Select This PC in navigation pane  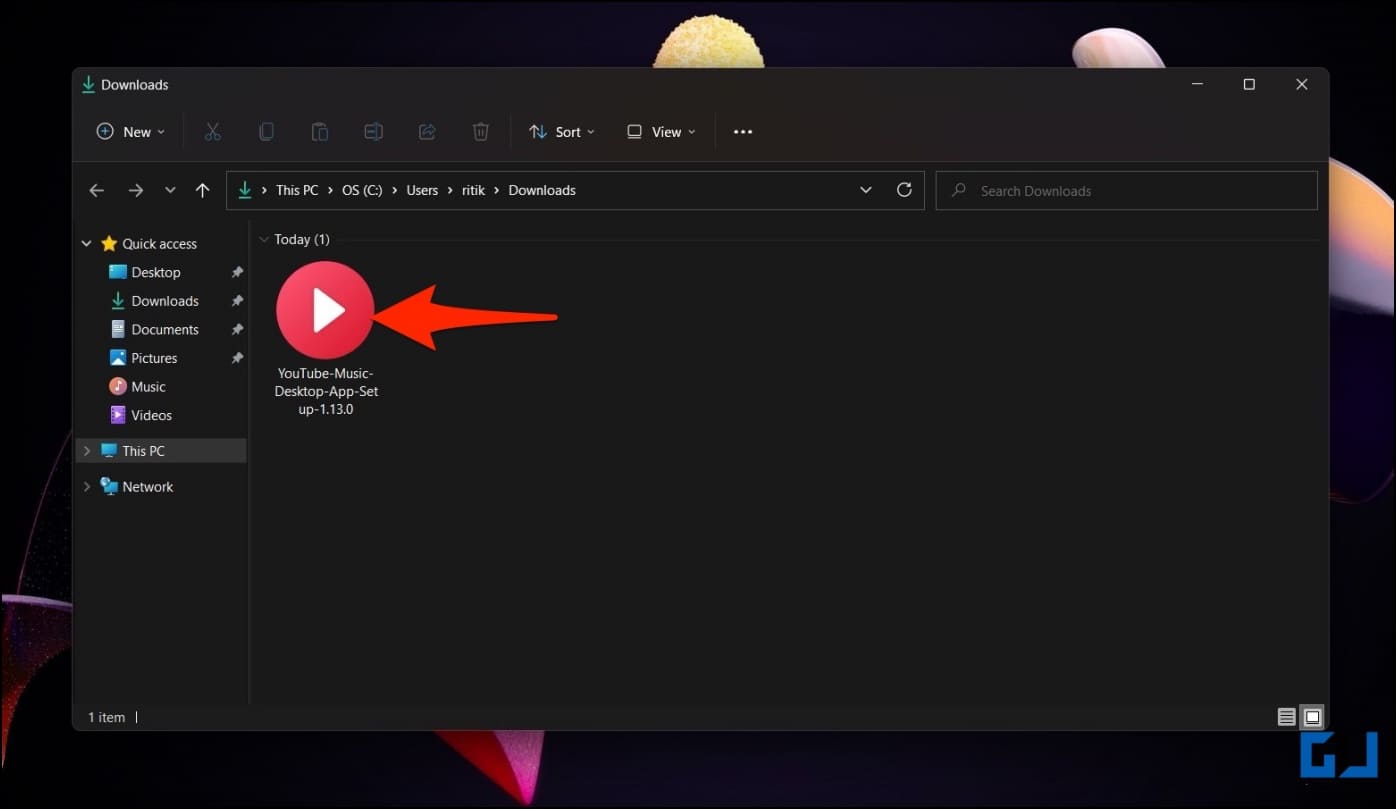[x=143, y=451]
